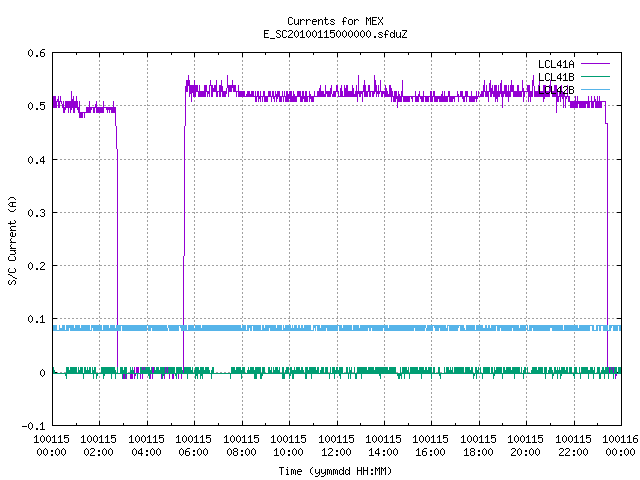The height and width of the screenshot is (480, 640).
Task: Click the '100115 08:00' x-axis tick label
Action: pyautogui.click(x=242, y=445)
